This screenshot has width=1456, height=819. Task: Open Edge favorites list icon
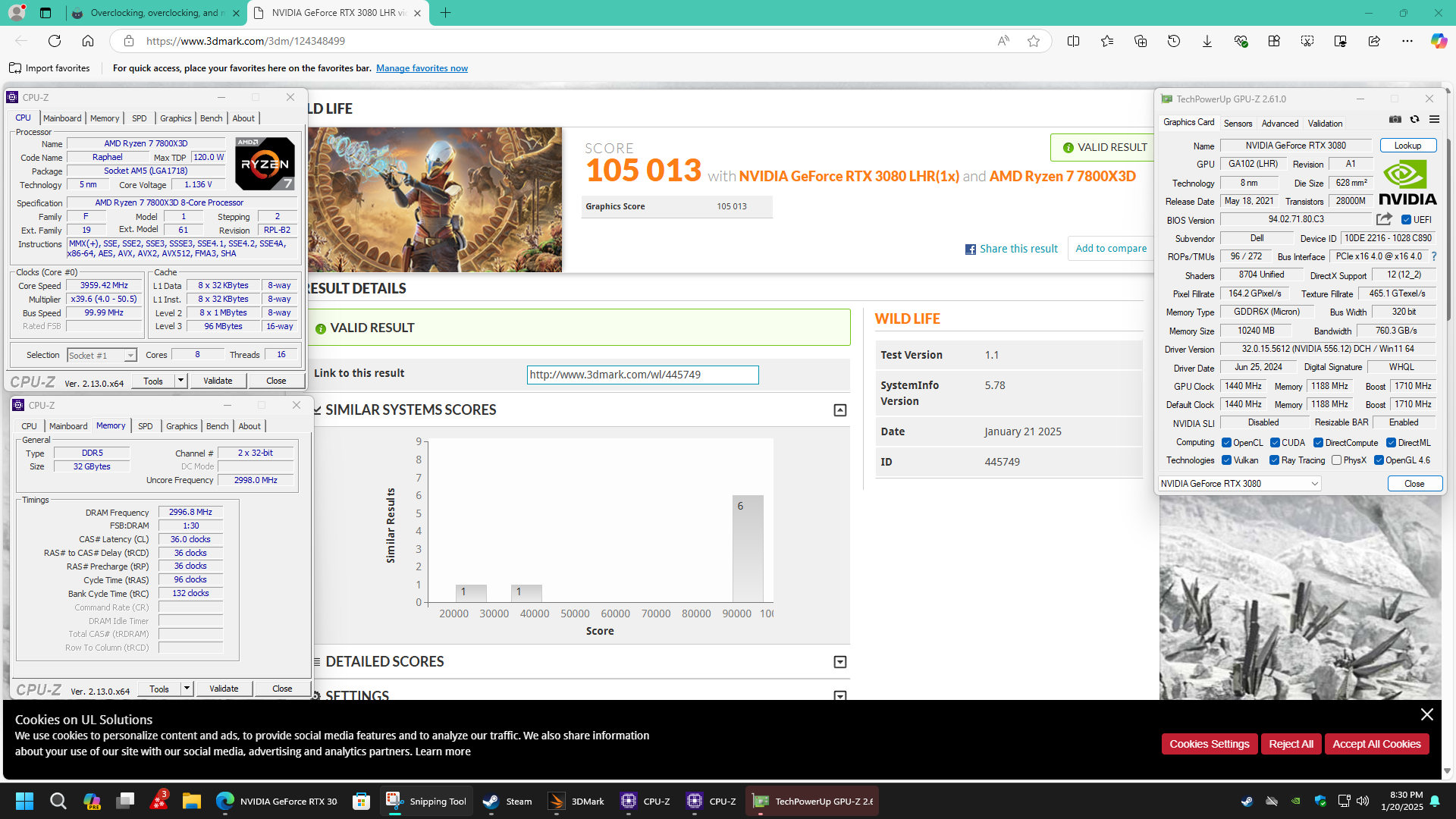1107,41
